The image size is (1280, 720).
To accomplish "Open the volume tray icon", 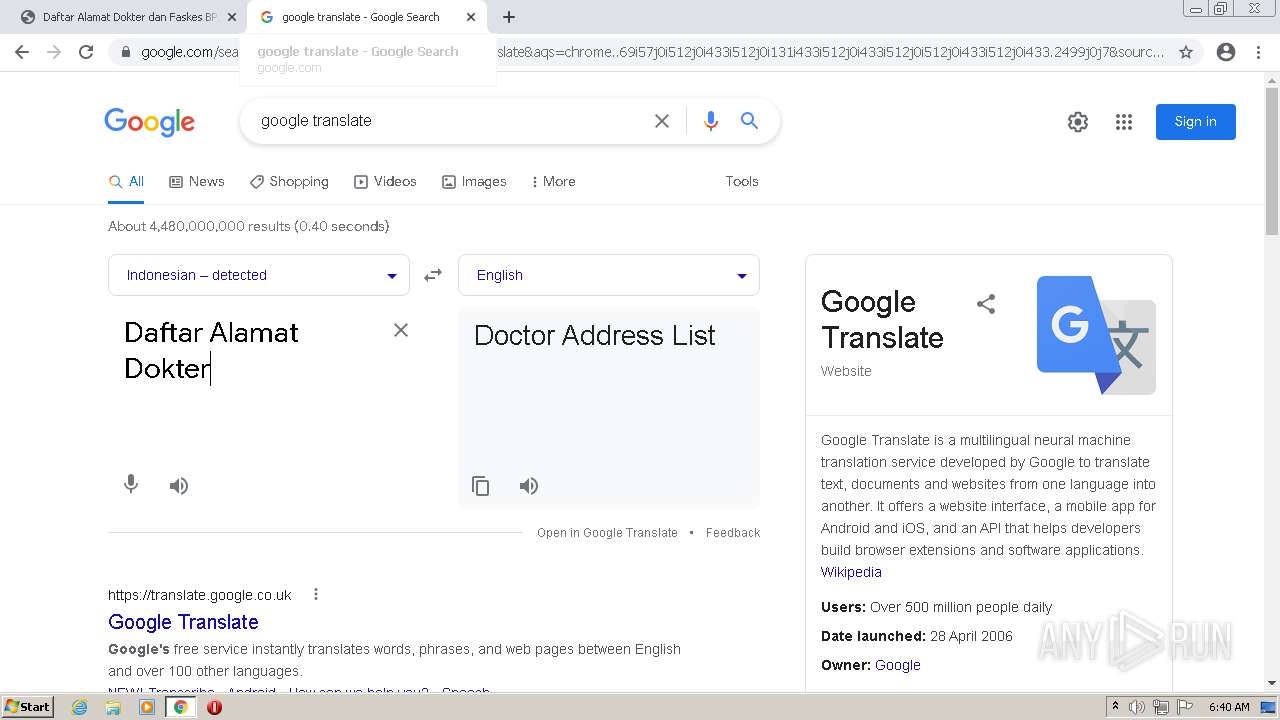I will point(1138,707).
